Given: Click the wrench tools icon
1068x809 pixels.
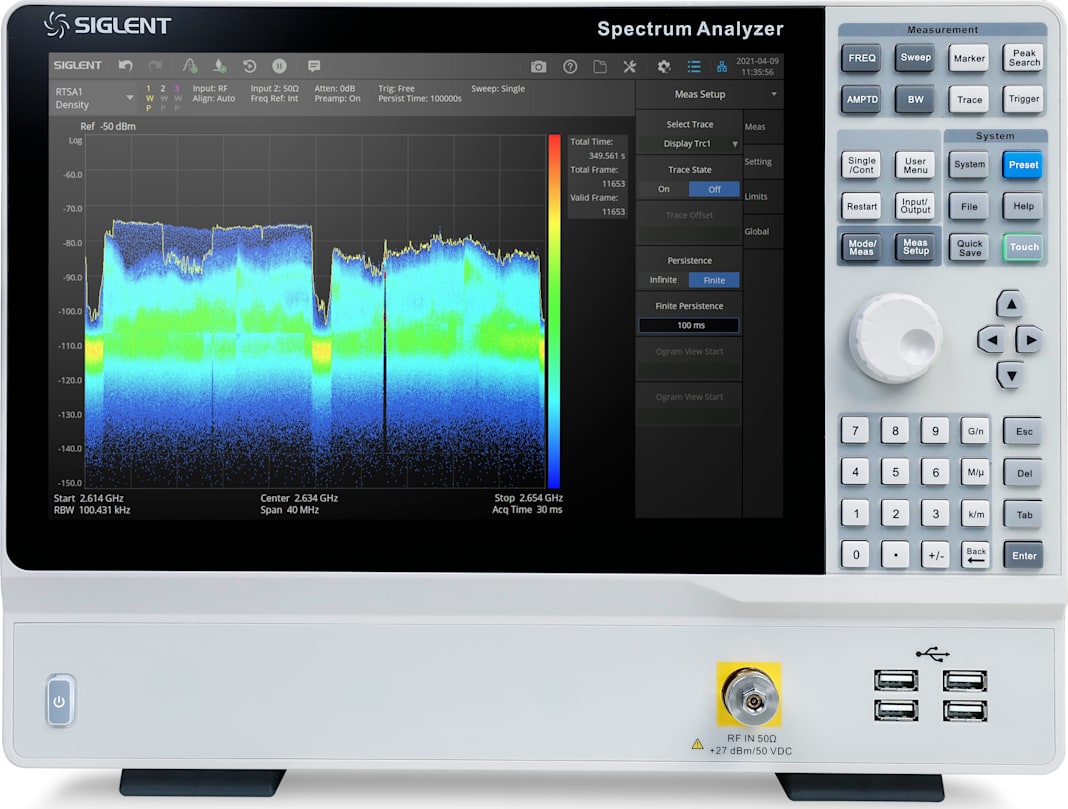Looking at the screenshot, I should click(x=628, y=64).
